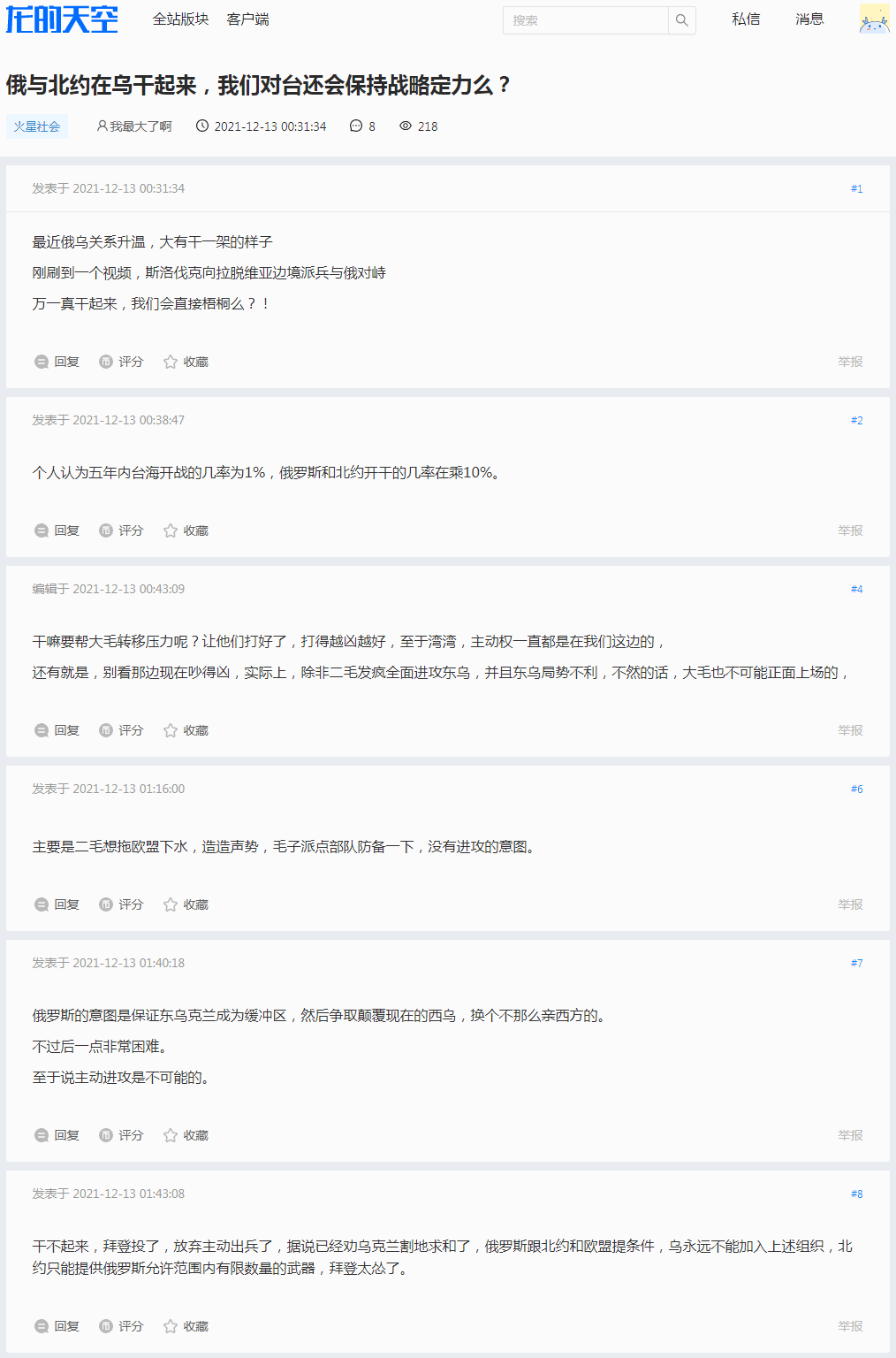Report (举报) post #7

coord(850,1135)
